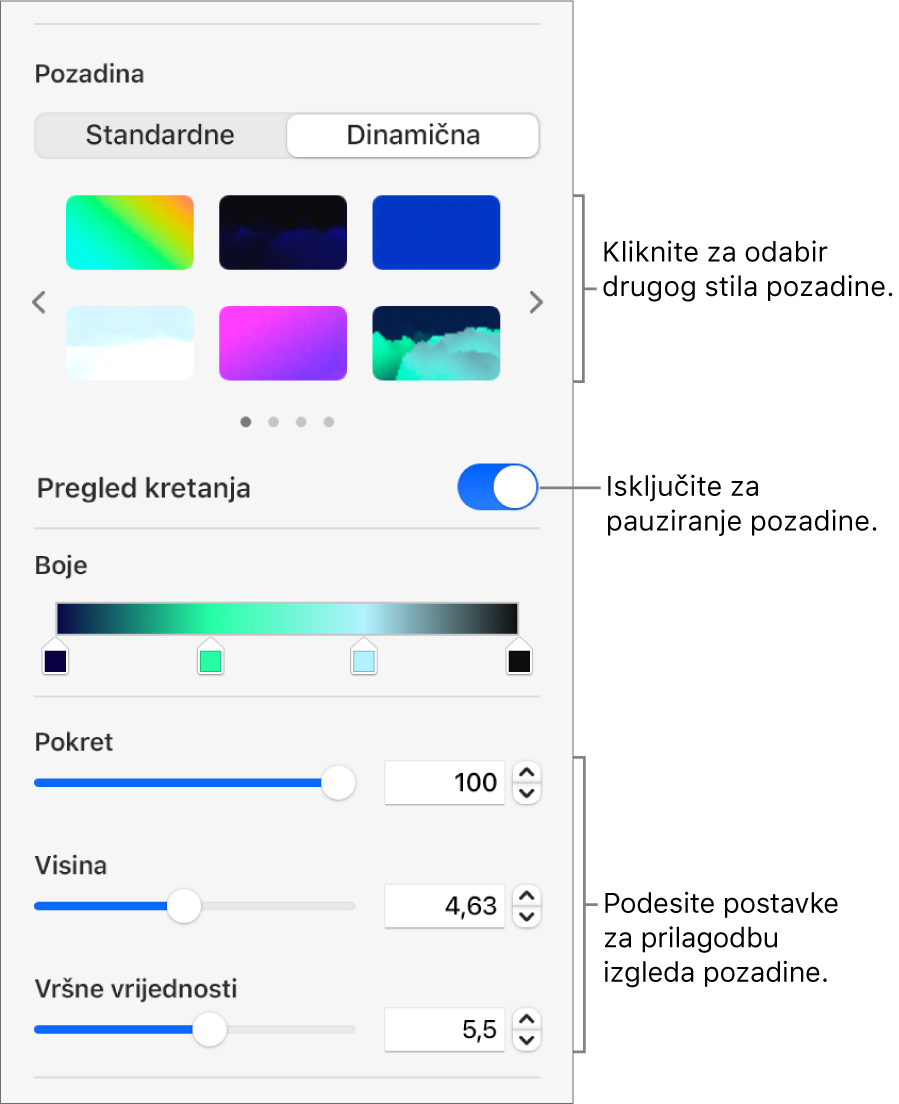Decrease the Visina value with stepper down
Viewport: 899px width, 1104px height.
pyautogui.click(x=527, y=917)
